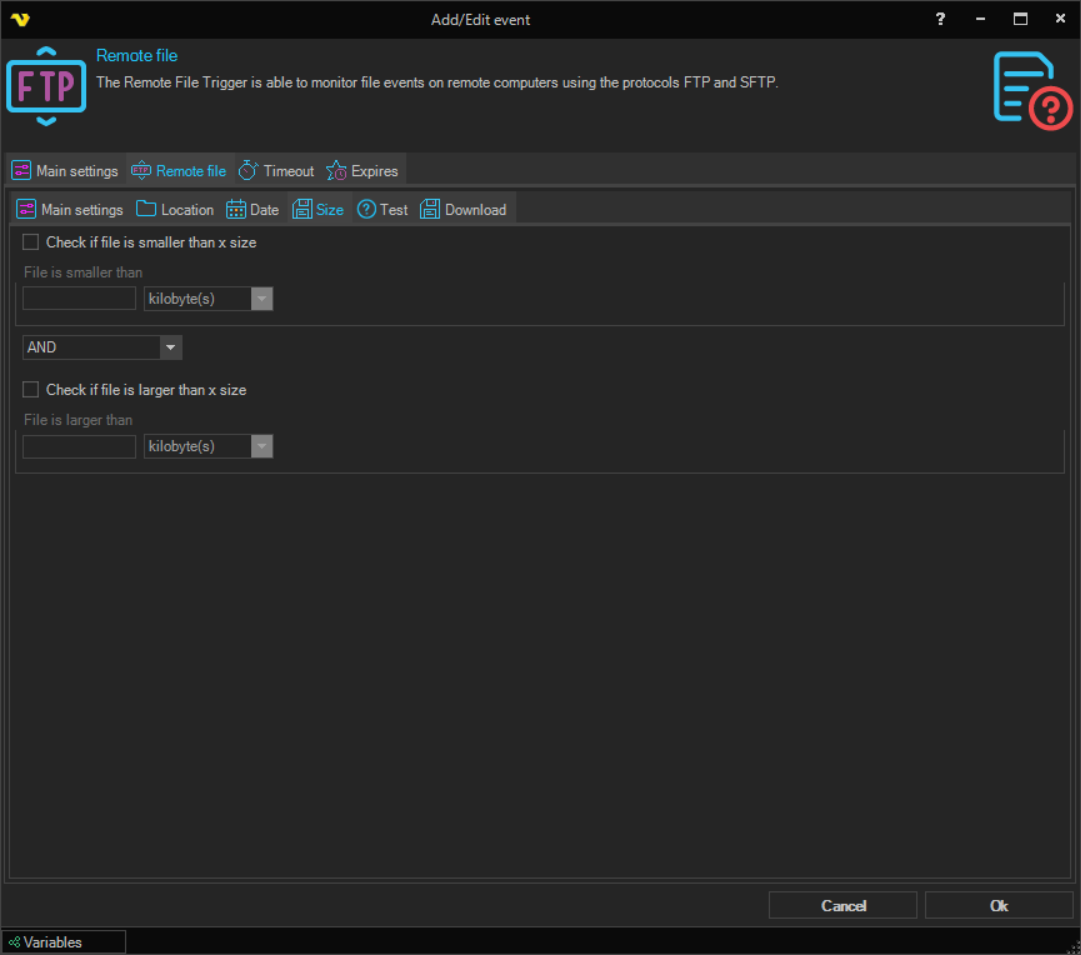Click the star icon on Expires tab
This screenshot has height=955, width=1081.
[x=337, y=171]
